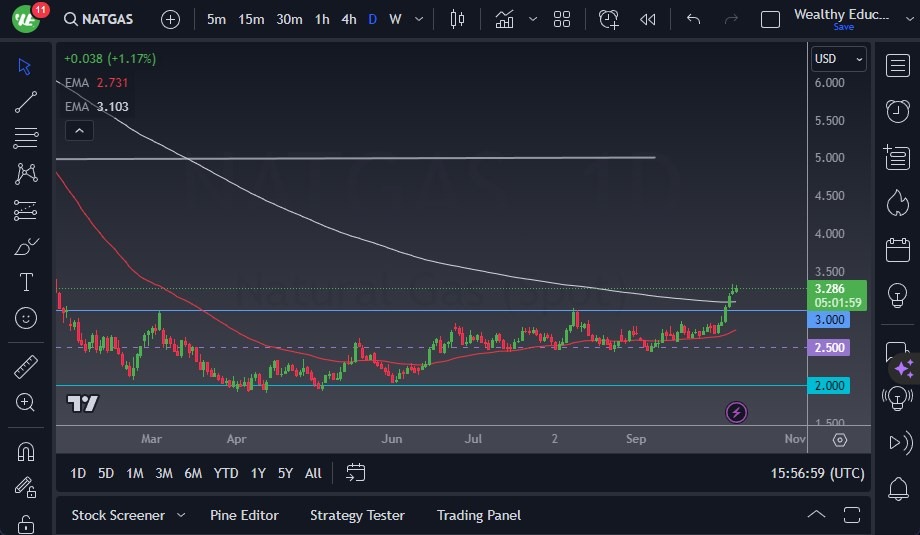Choose the text annotation tool
This screenshot has width=920, height=535.
point(26,282)
